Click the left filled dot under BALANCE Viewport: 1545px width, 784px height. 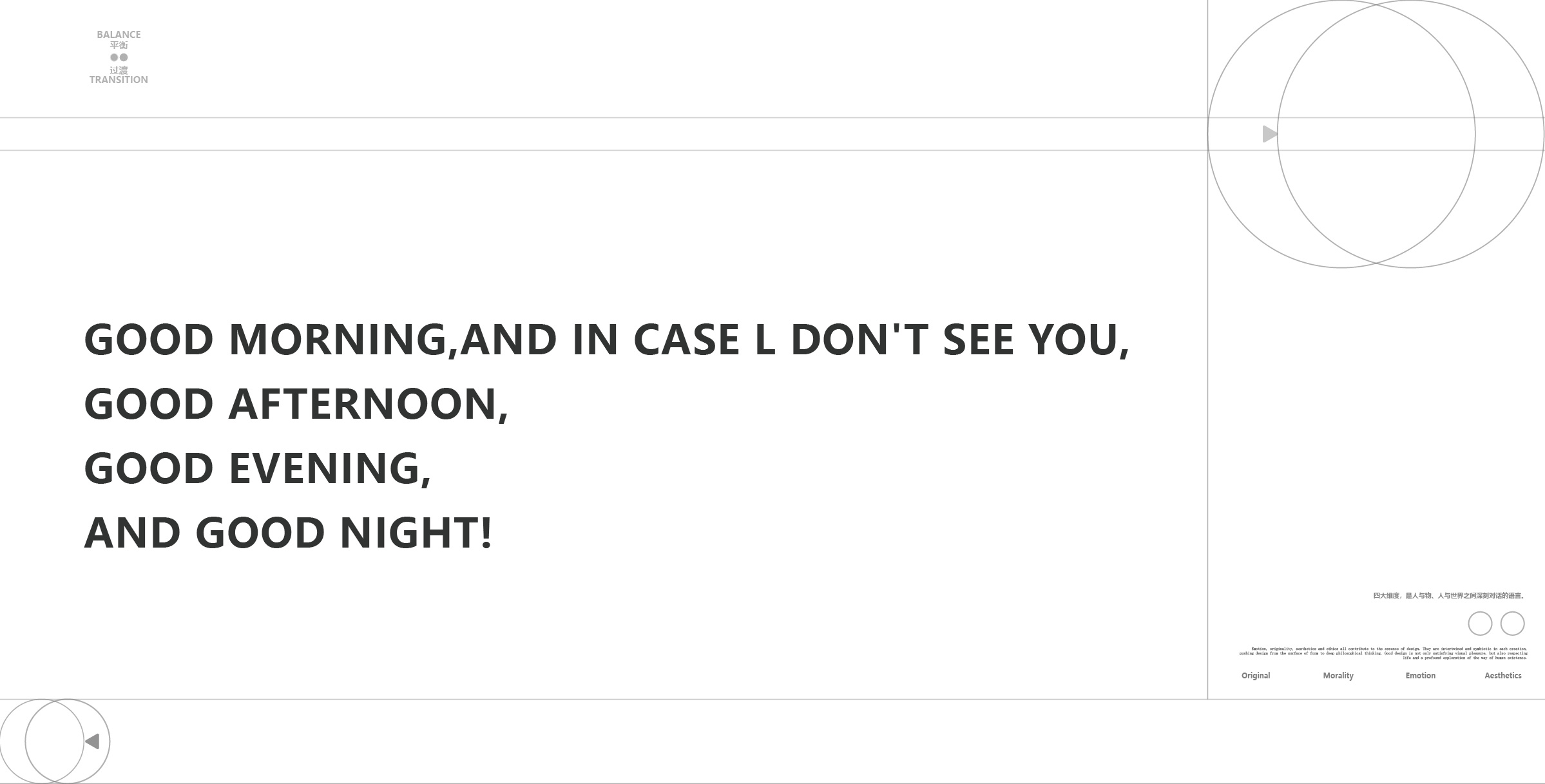tap(114, 57)
